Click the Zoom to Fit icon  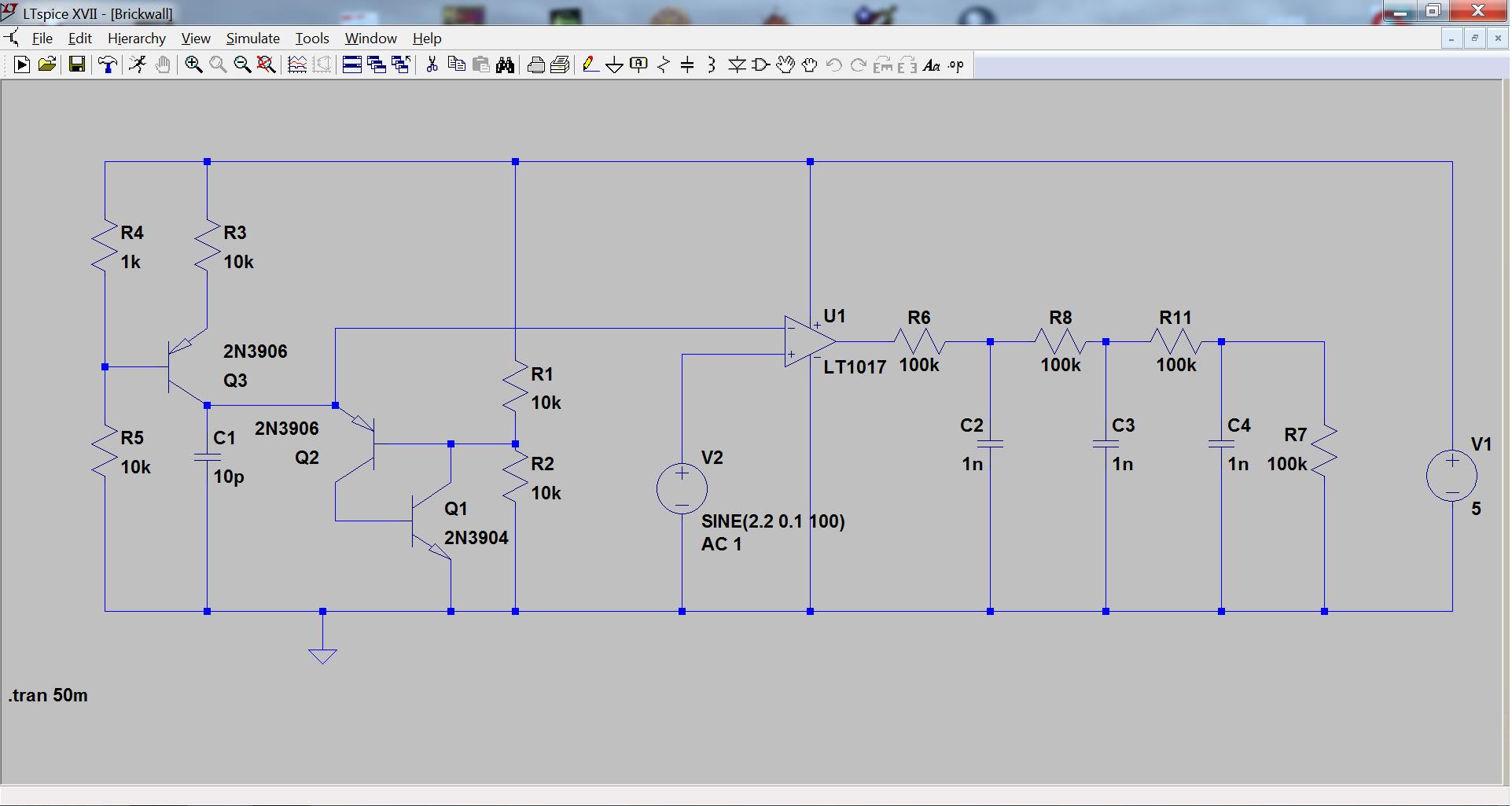click(267, 65)
